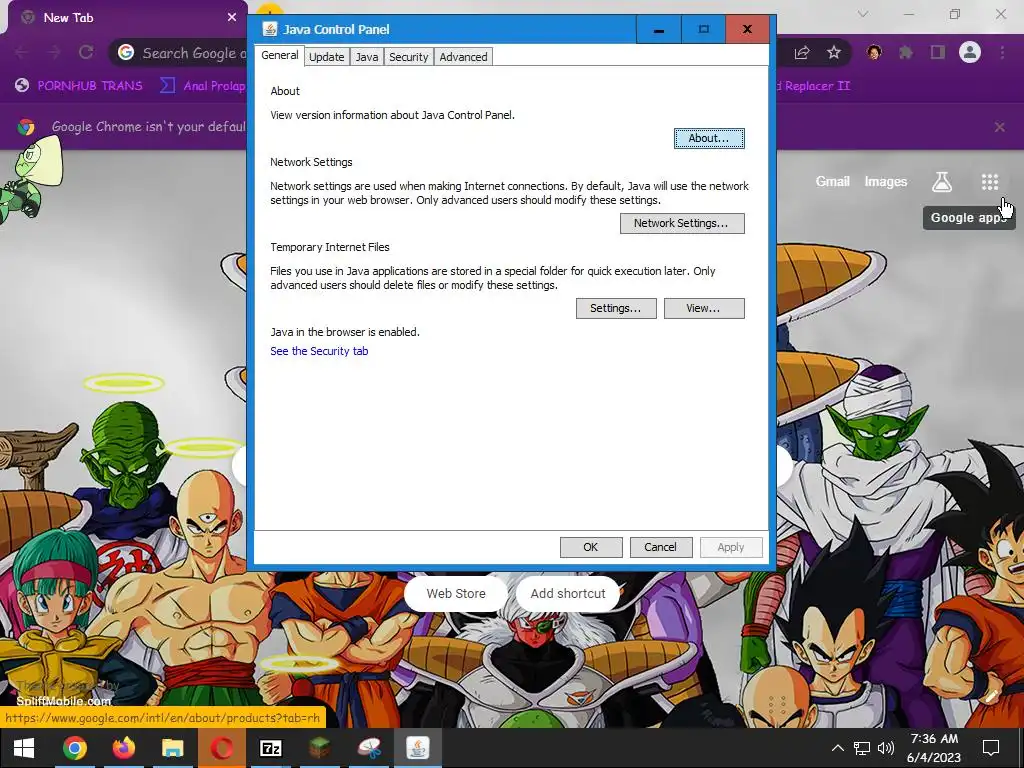Open Search Labs flask icon in Chrome
Viewport: 1024px width, 768px height.
click(942, 182)
